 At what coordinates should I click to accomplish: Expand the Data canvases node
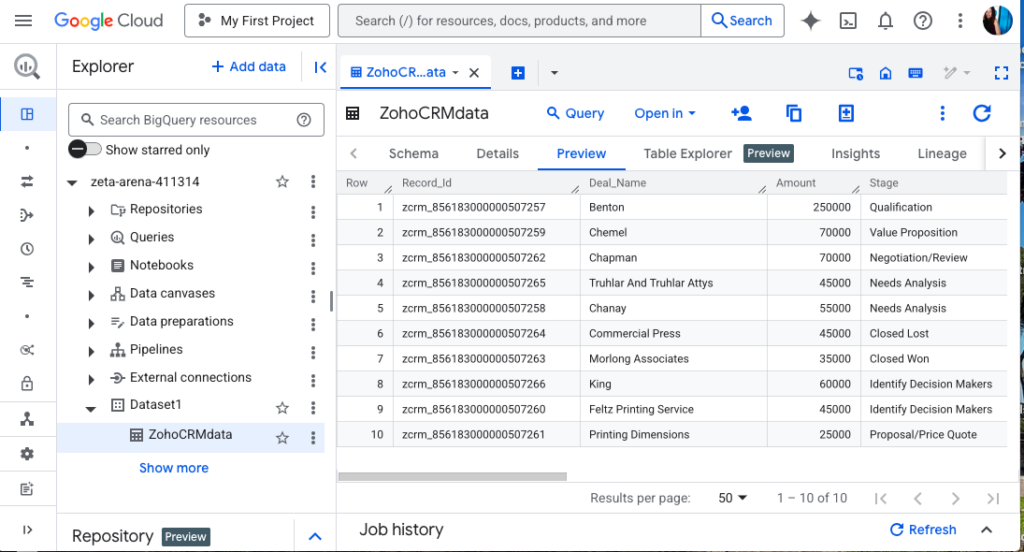(91, 295)
